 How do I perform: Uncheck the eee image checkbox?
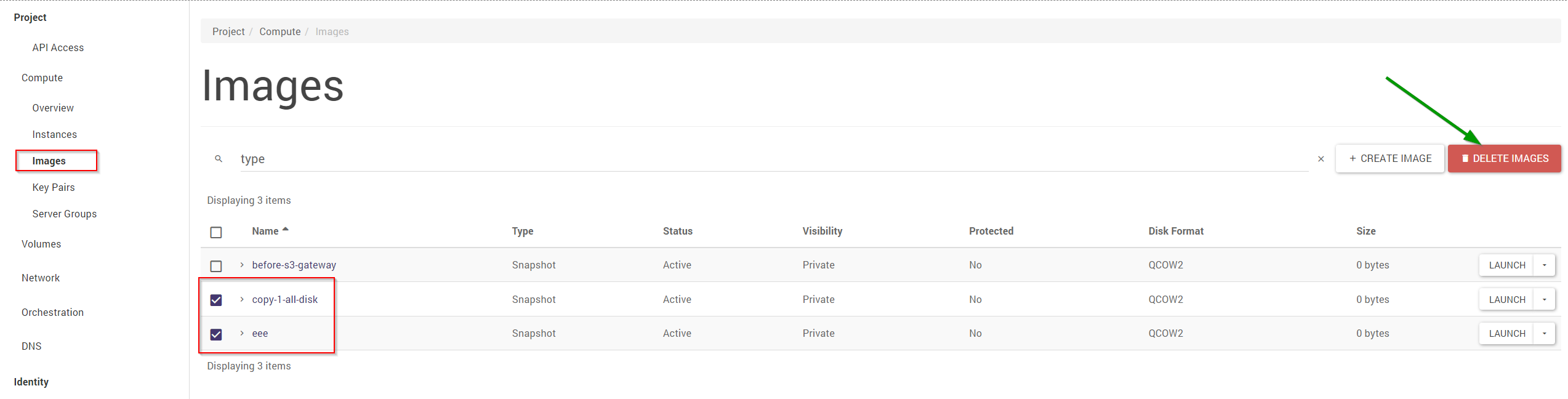coord(216,334)
